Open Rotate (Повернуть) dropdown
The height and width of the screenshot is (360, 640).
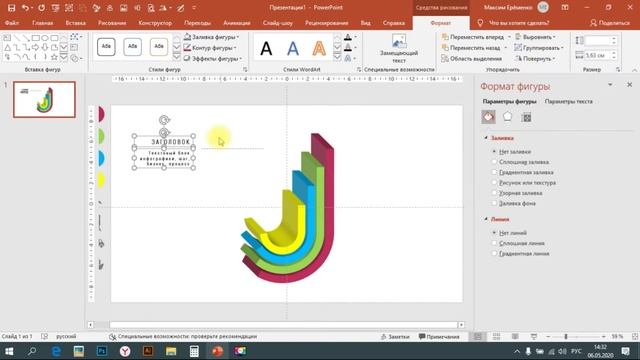click(x=535, y=58)
